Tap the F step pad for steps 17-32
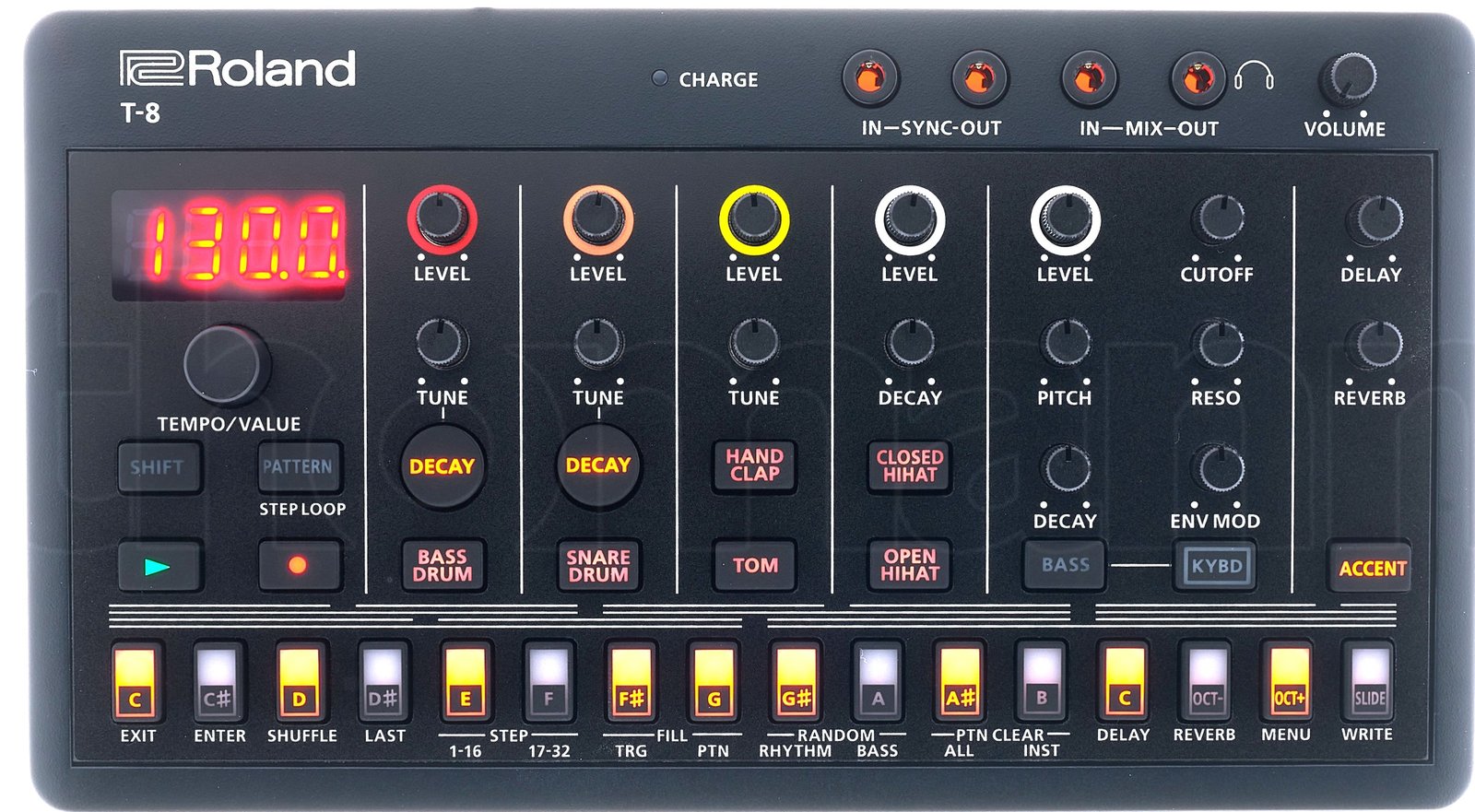The width and height of the screenshot is (1475, 812). (548, 682)
